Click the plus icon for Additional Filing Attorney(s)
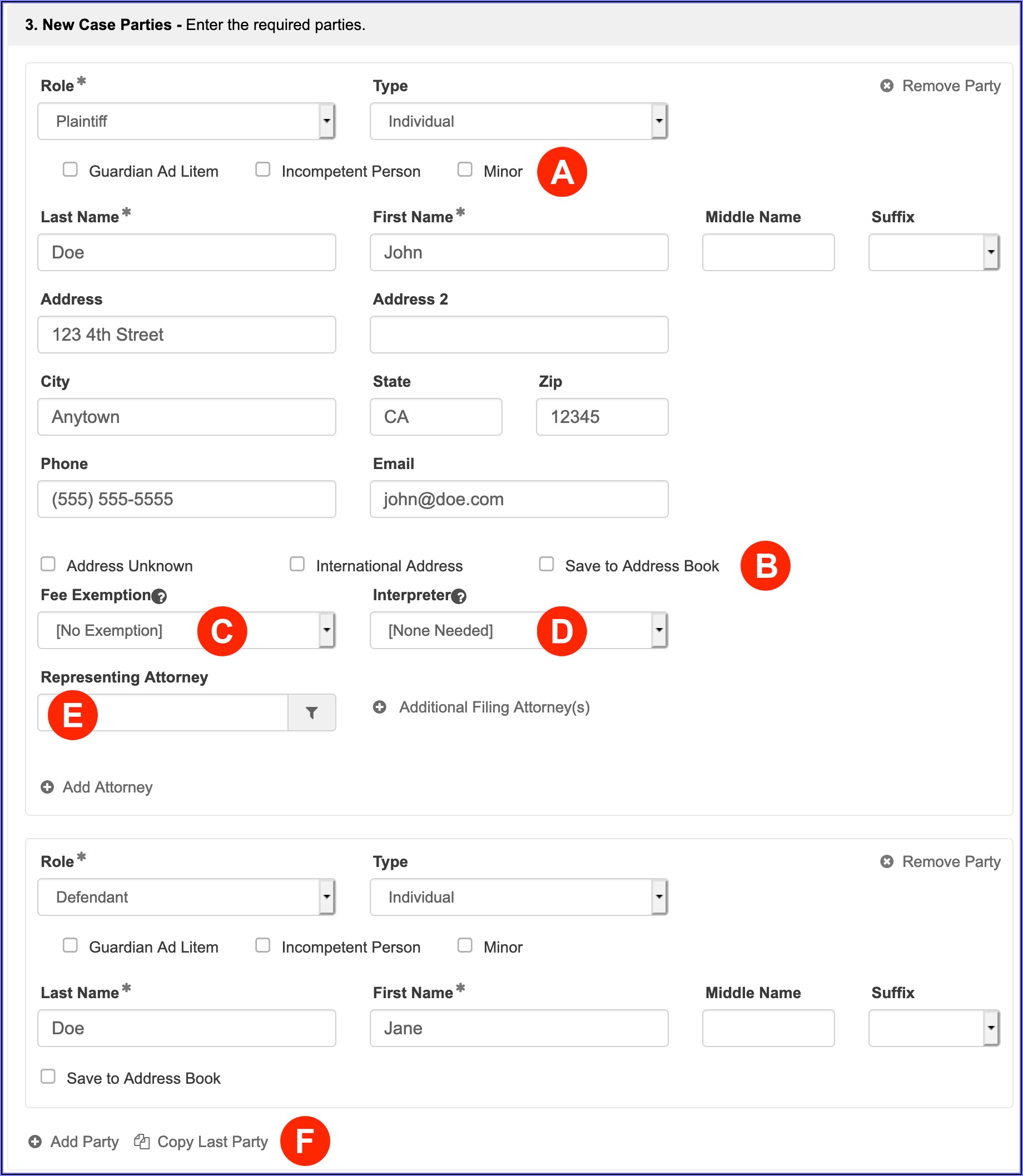Image resolution: width=1023 pixels, height=1176 pixels. [380, 707]
